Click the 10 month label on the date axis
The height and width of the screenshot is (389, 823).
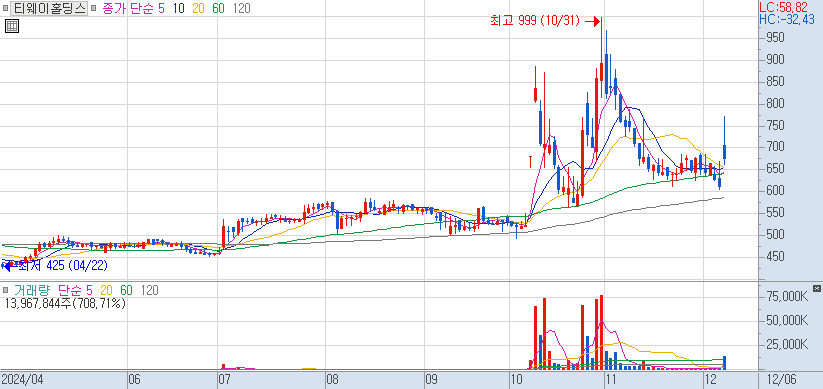point(518,379)
